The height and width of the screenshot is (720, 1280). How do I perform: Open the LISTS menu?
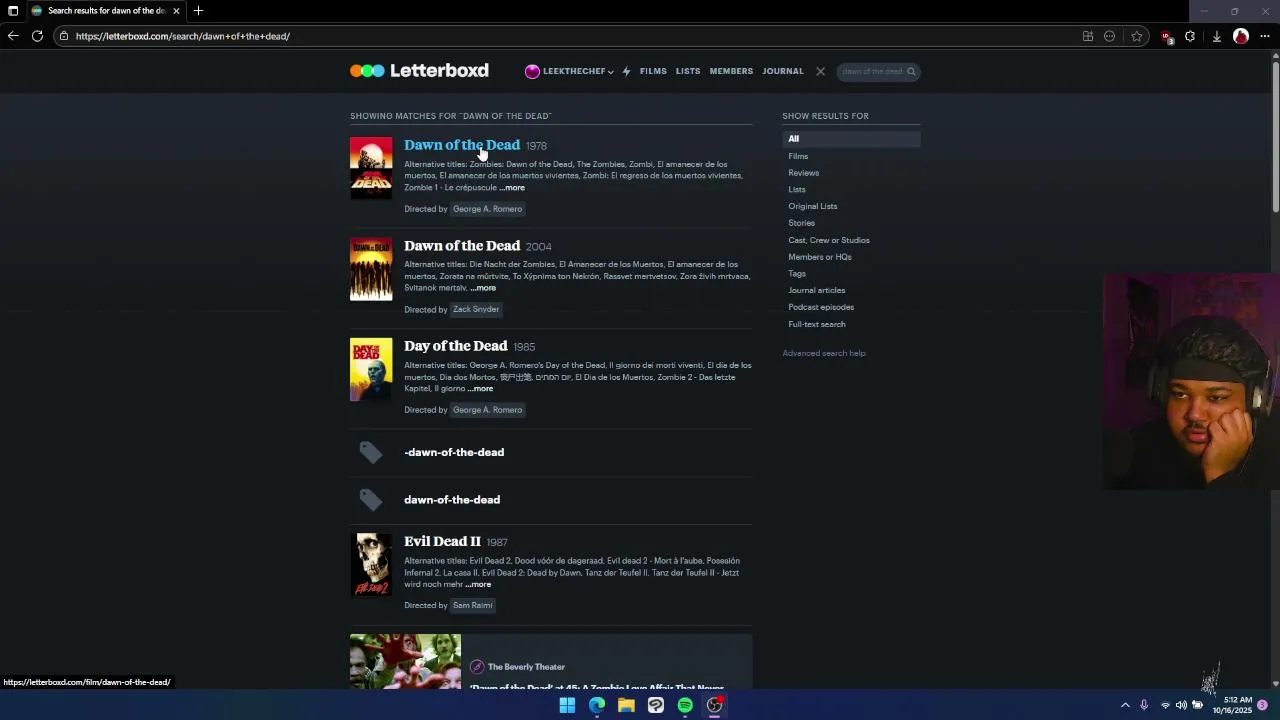[x=688, y=71]
